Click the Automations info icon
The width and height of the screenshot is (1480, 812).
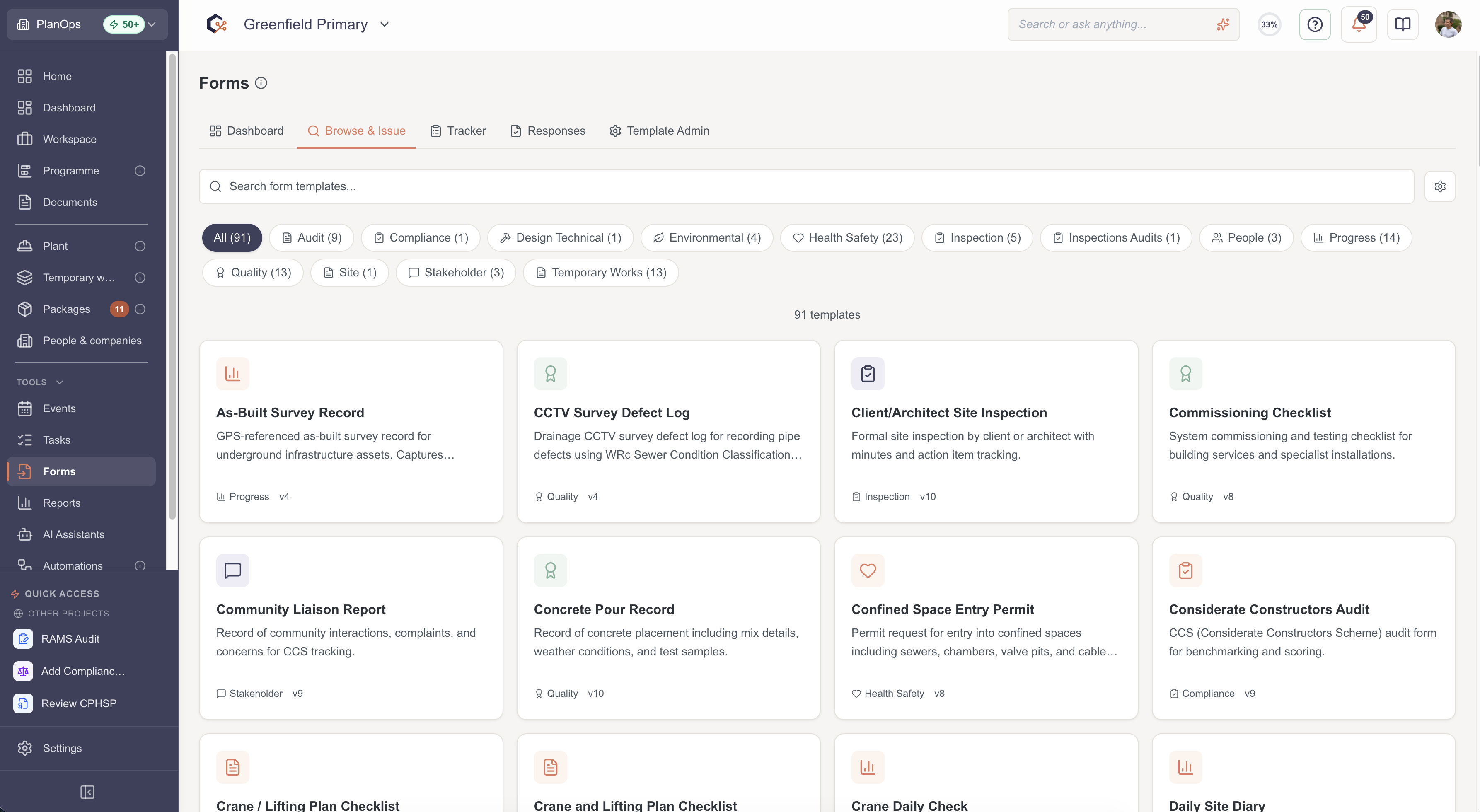click(140, 565)
